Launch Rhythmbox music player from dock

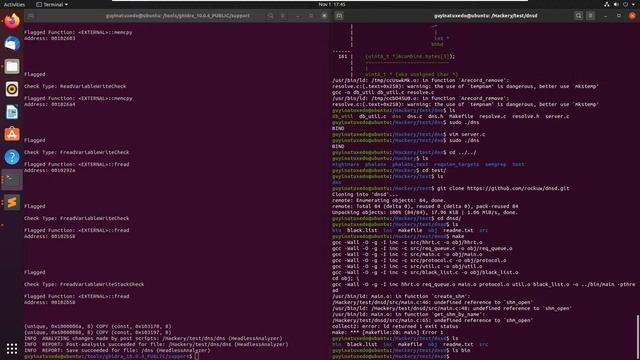pyautogui.click(x=12, y=89)
